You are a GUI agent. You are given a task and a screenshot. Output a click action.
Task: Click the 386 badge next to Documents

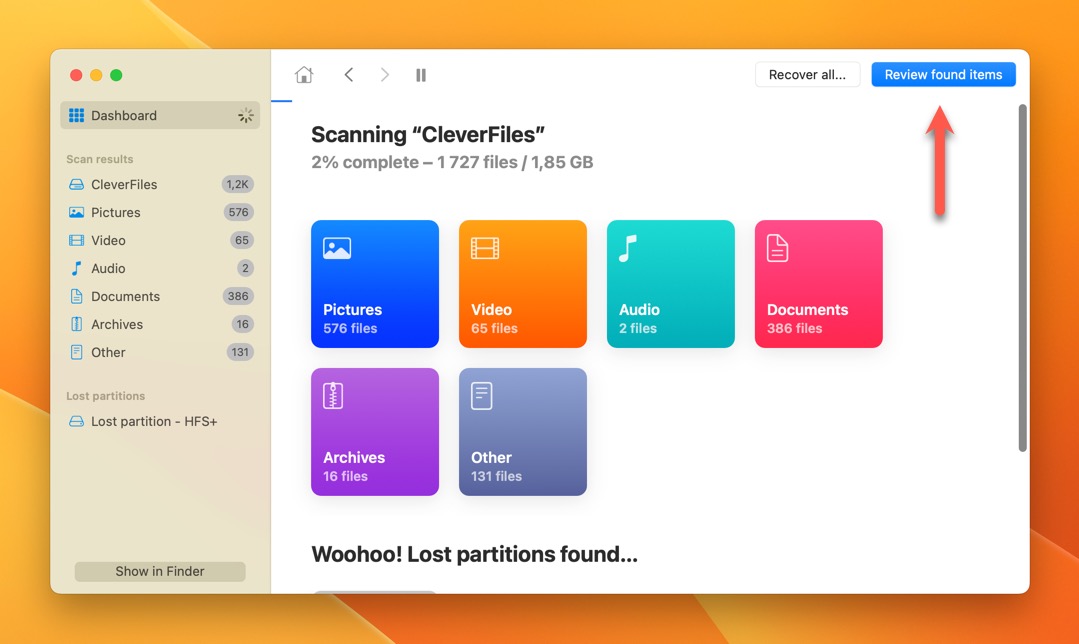click(238, 296)
